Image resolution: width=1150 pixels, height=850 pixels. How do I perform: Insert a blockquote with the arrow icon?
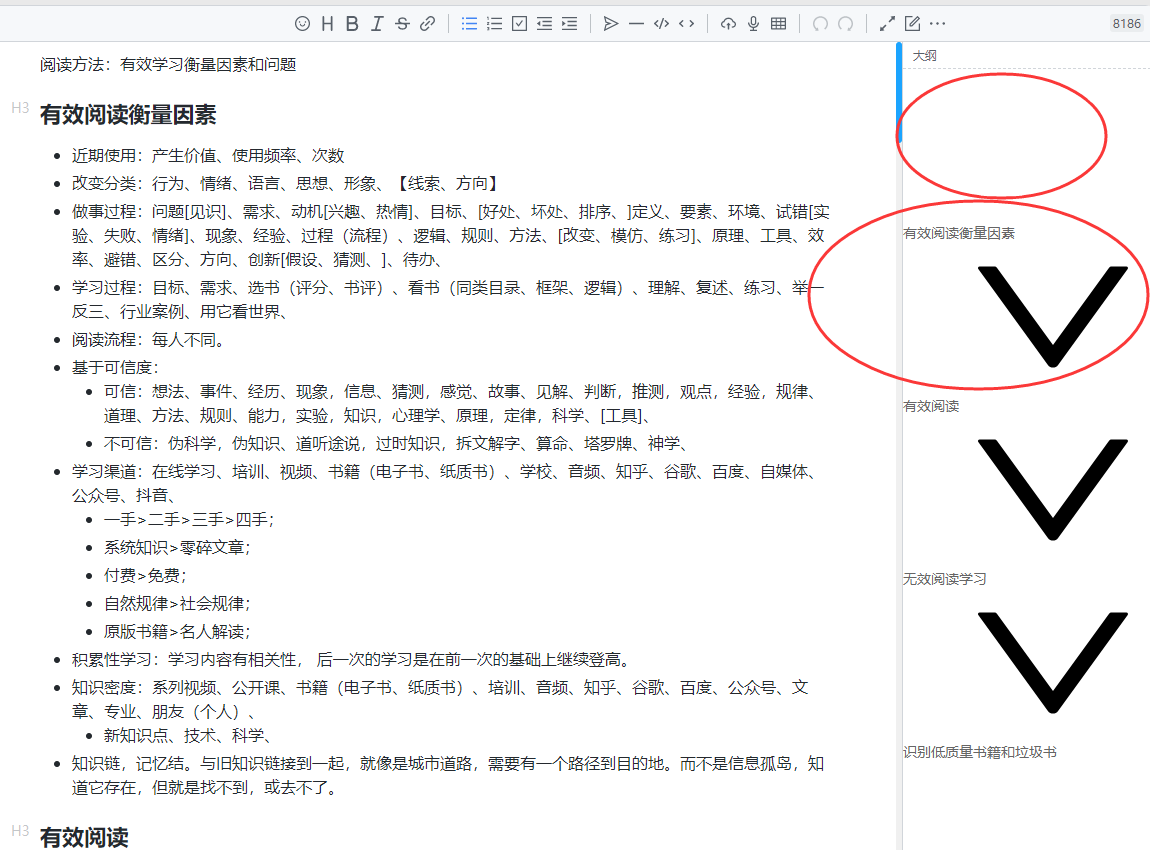tap(610, 23)
